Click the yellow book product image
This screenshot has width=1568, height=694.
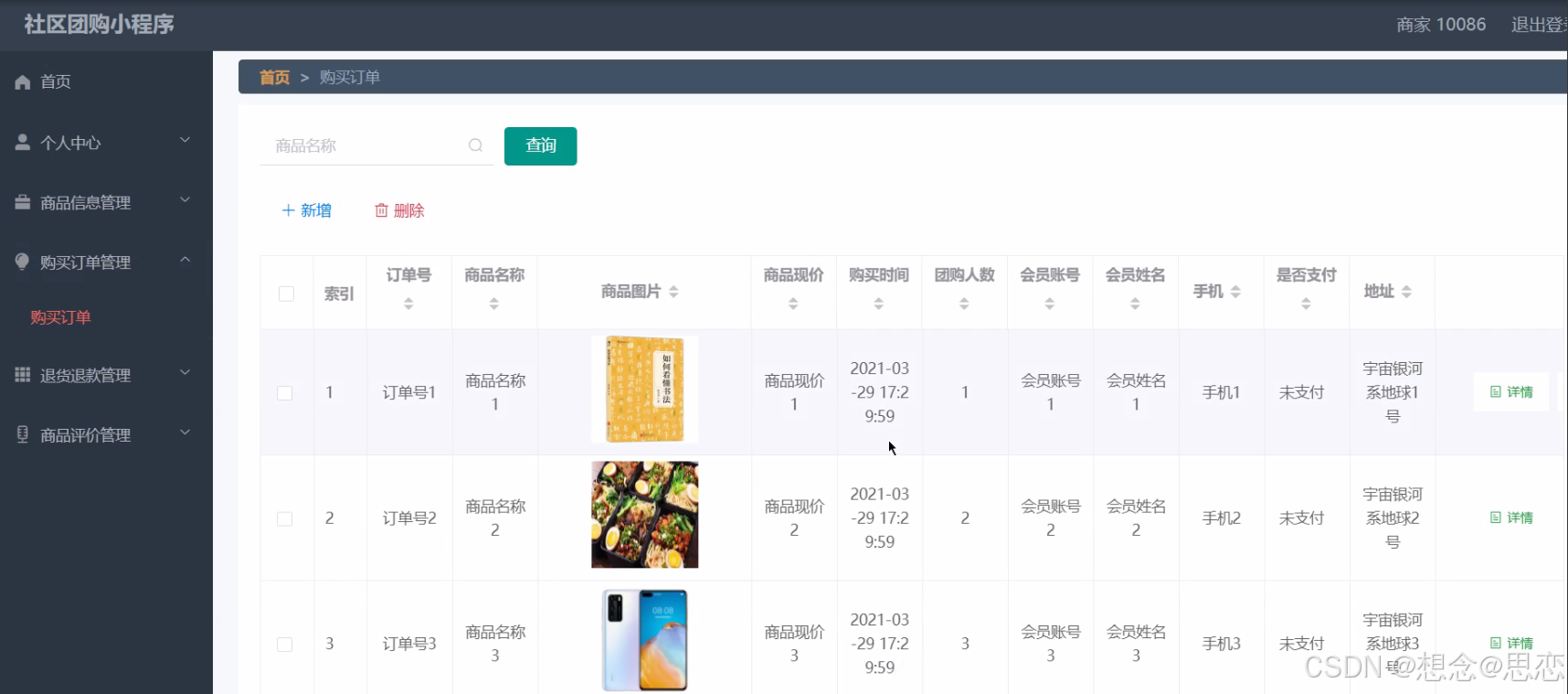pyautogui.click(x=644, y=390)
